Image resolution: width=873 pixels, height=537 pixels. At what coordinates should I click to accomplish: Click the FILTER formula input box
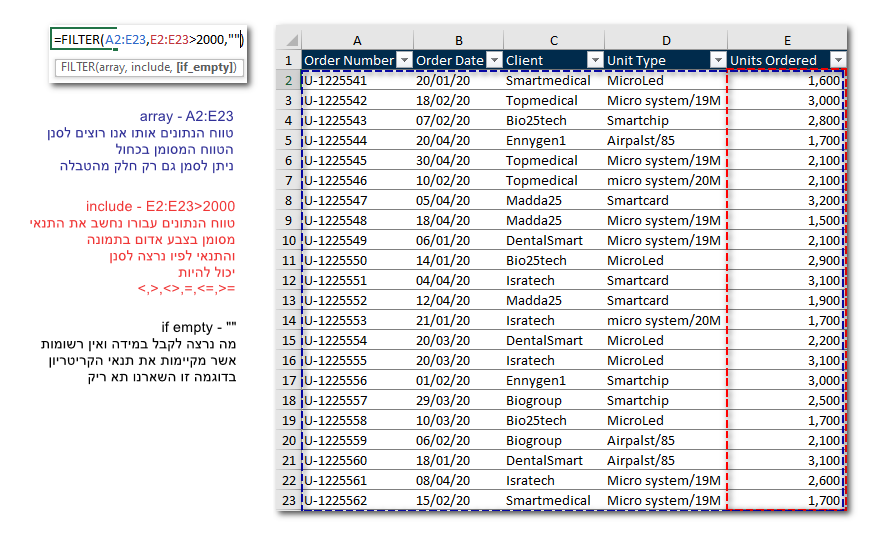click(x=148, y=40)
